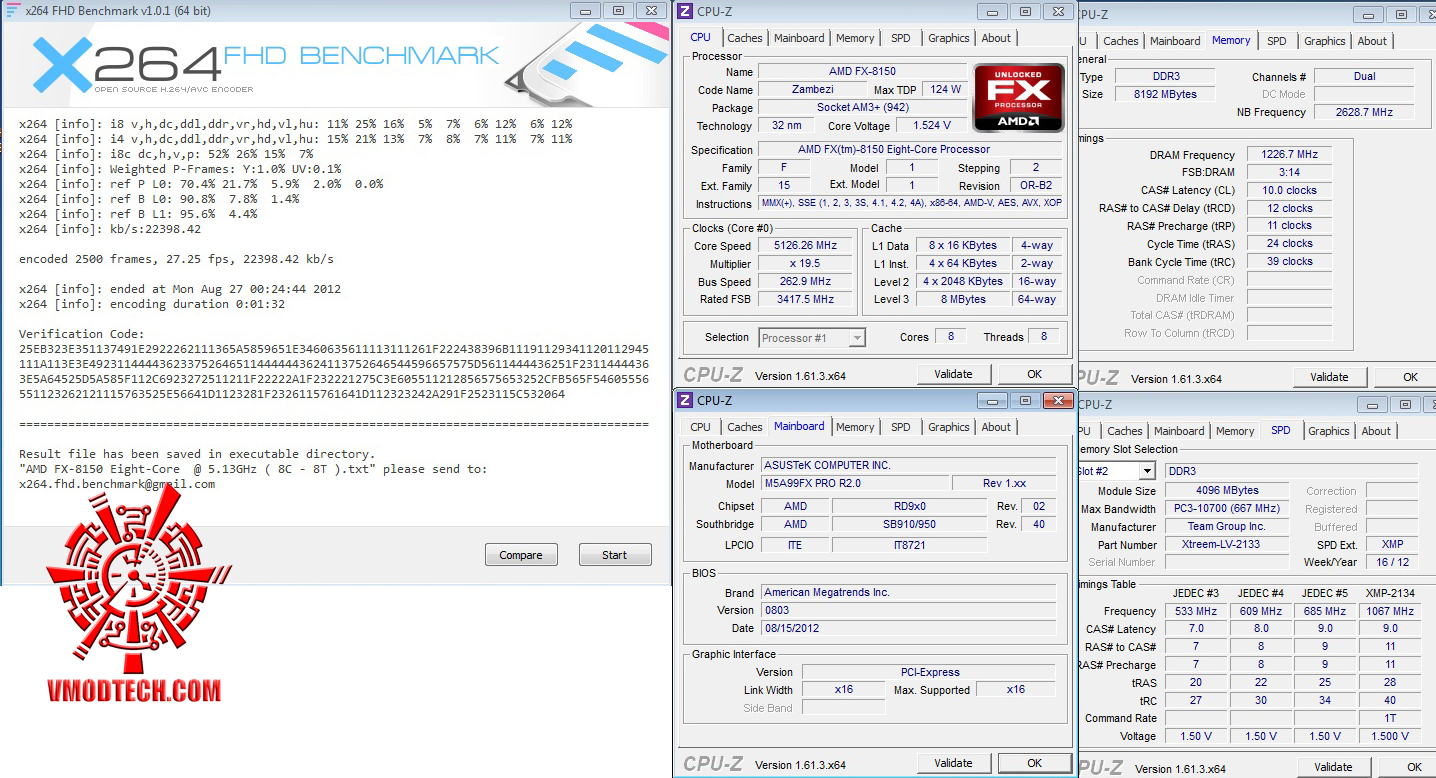The height and width of the screenshot is (778, 1436).
Task: Open Graphics tab in CPU-Z processor window
Action: 949,38
